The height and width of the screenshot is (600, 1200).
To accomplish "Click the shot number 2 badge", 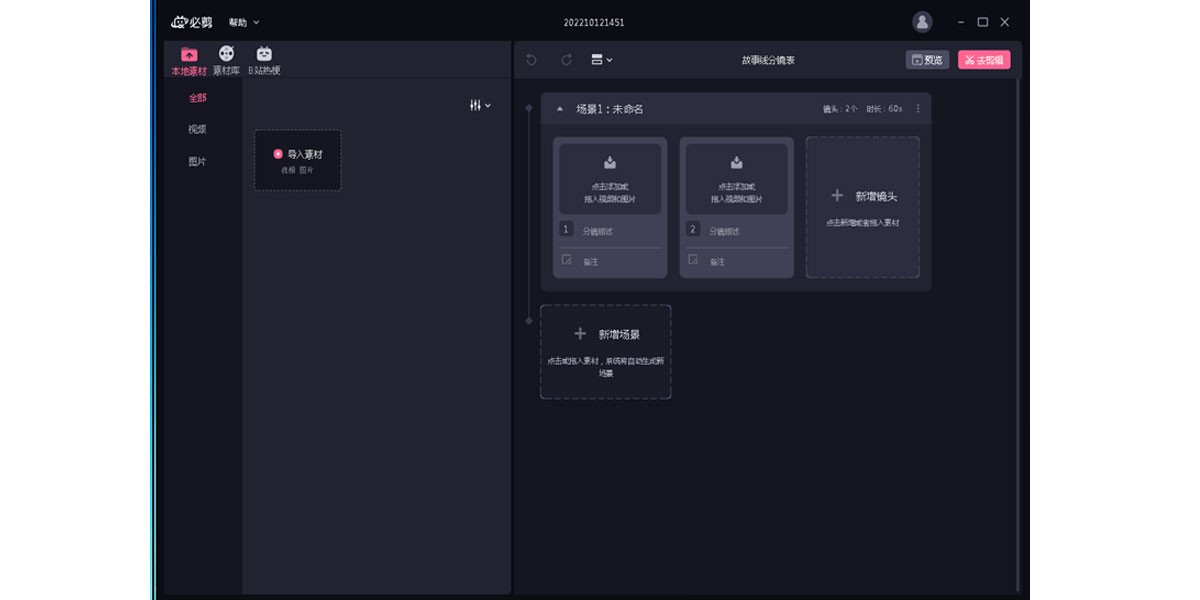I will click(x=692, y=230).
